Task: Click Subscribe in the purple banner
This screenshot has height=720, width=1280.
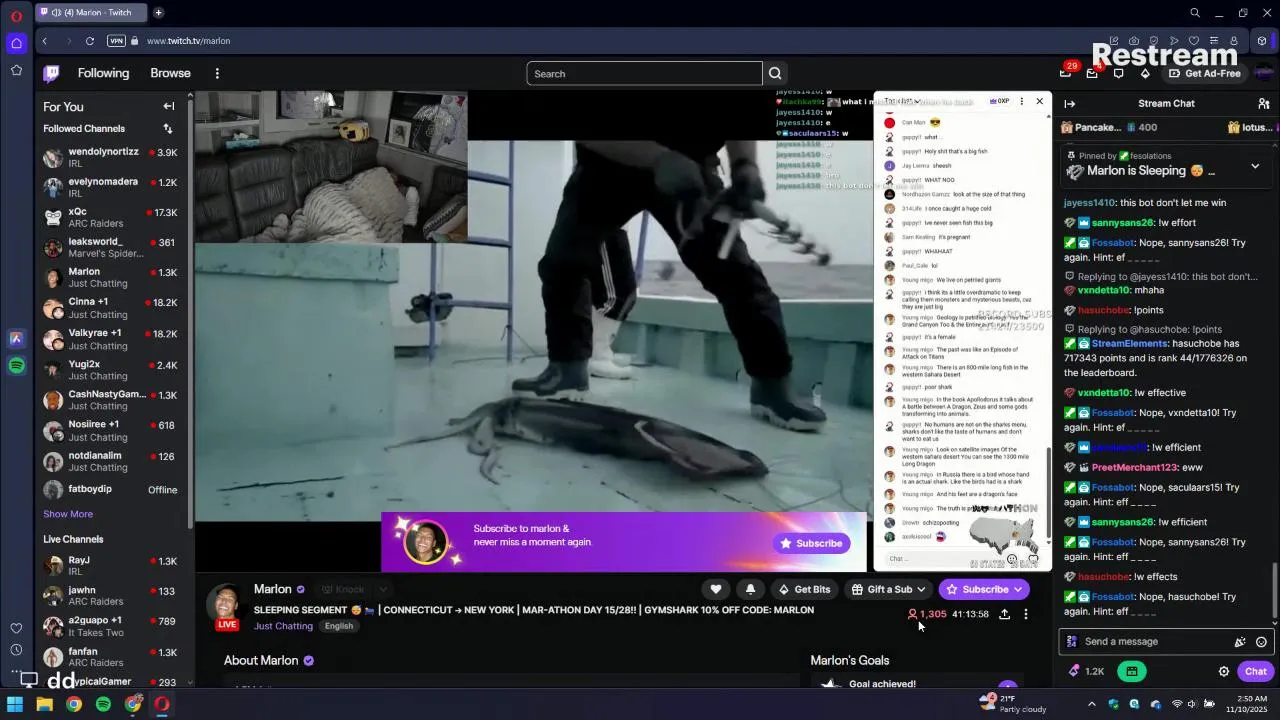Action: tap(811, 543)
